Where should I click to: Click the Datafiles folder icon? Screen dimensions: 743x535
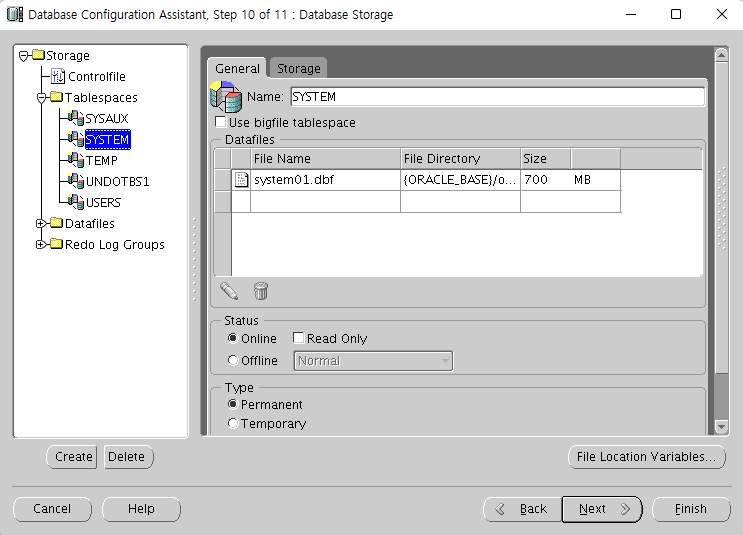(x=56, y=223)
